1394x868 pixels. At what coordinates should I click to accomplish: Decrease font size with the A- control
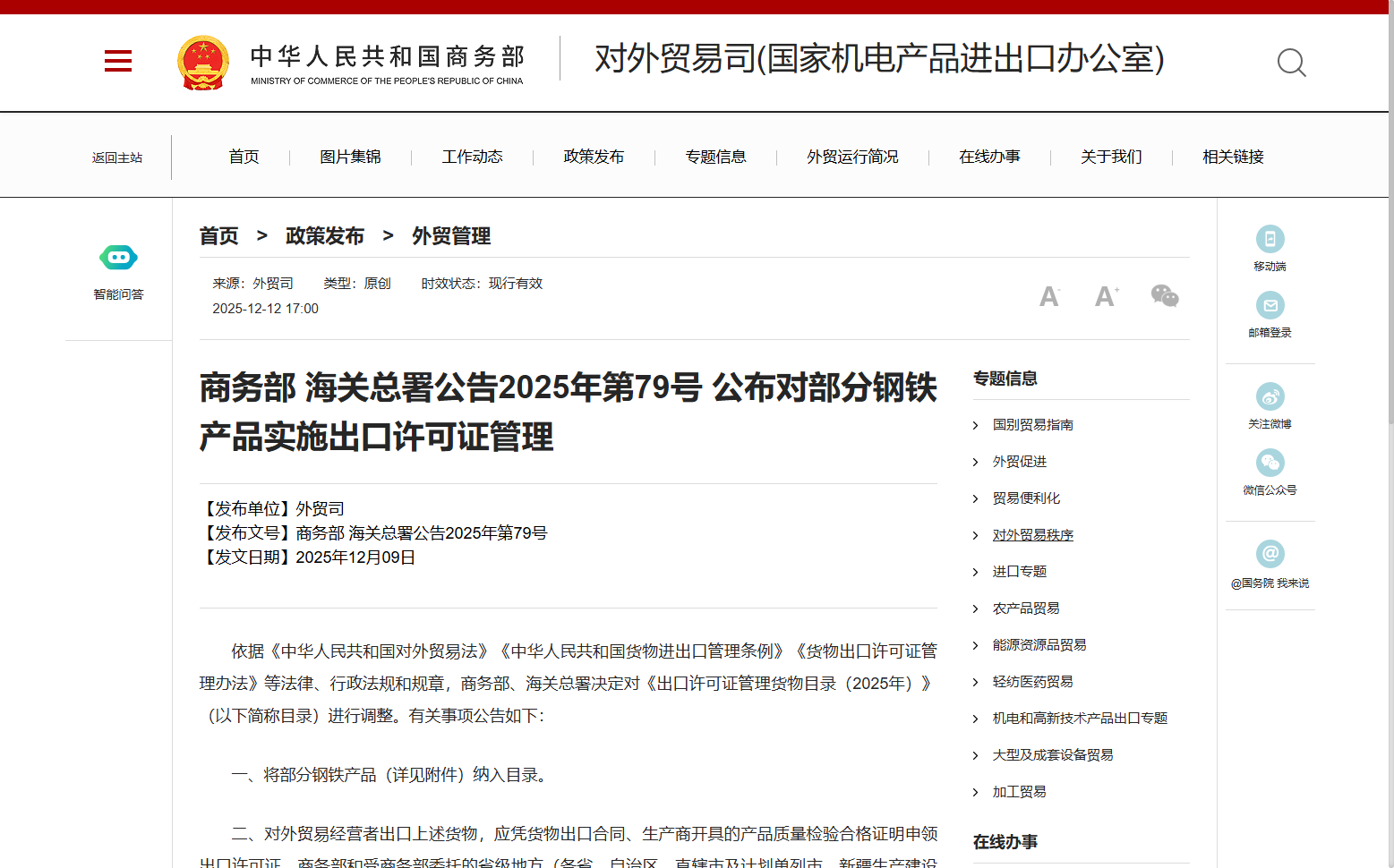click(x=1049, y=295)
